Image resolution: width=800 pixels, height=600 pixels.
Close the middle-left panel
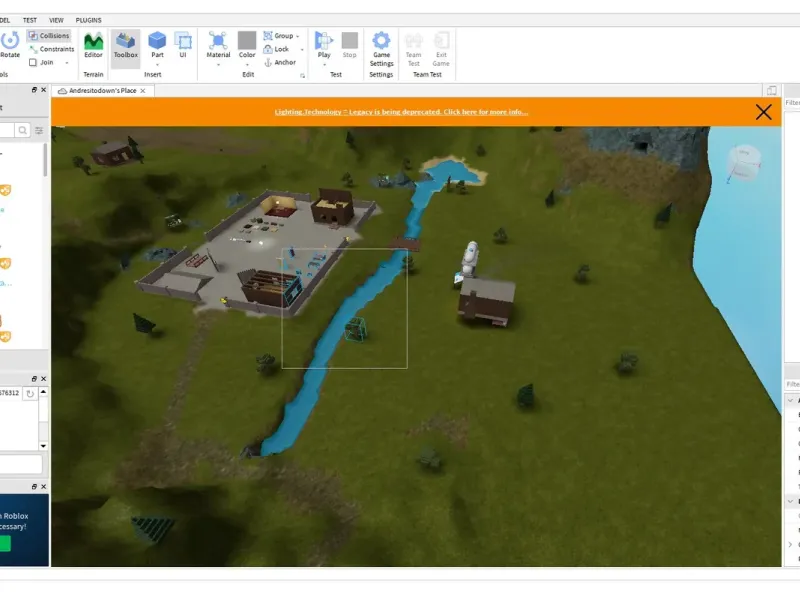pos(43,379)
